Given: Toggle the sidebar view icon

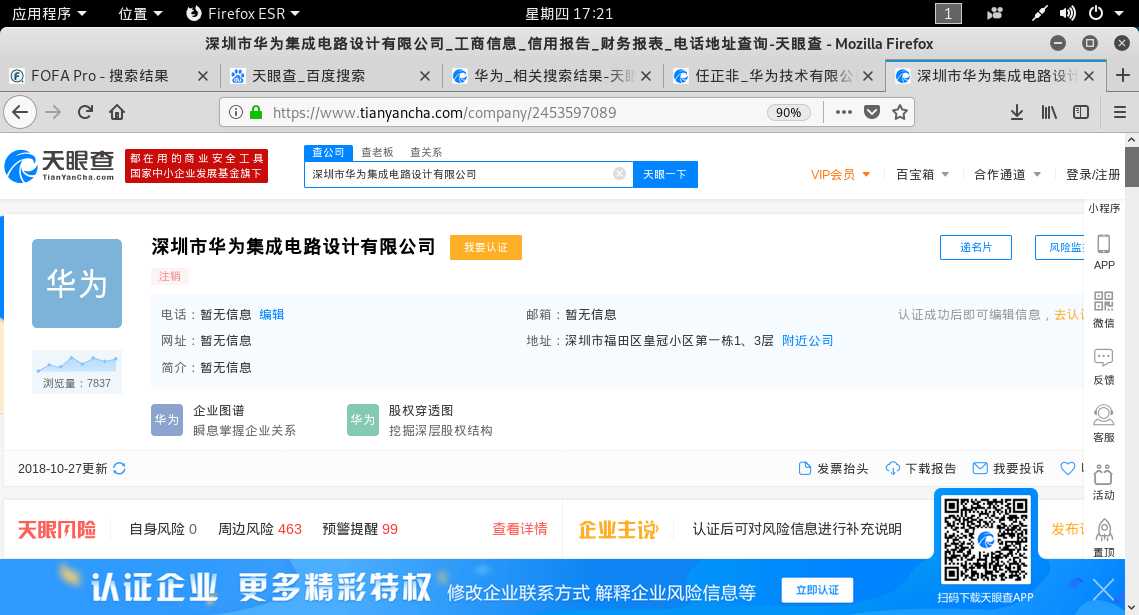Looking at the screenshot, I should pyautogui.click(x=1081, y=112).
